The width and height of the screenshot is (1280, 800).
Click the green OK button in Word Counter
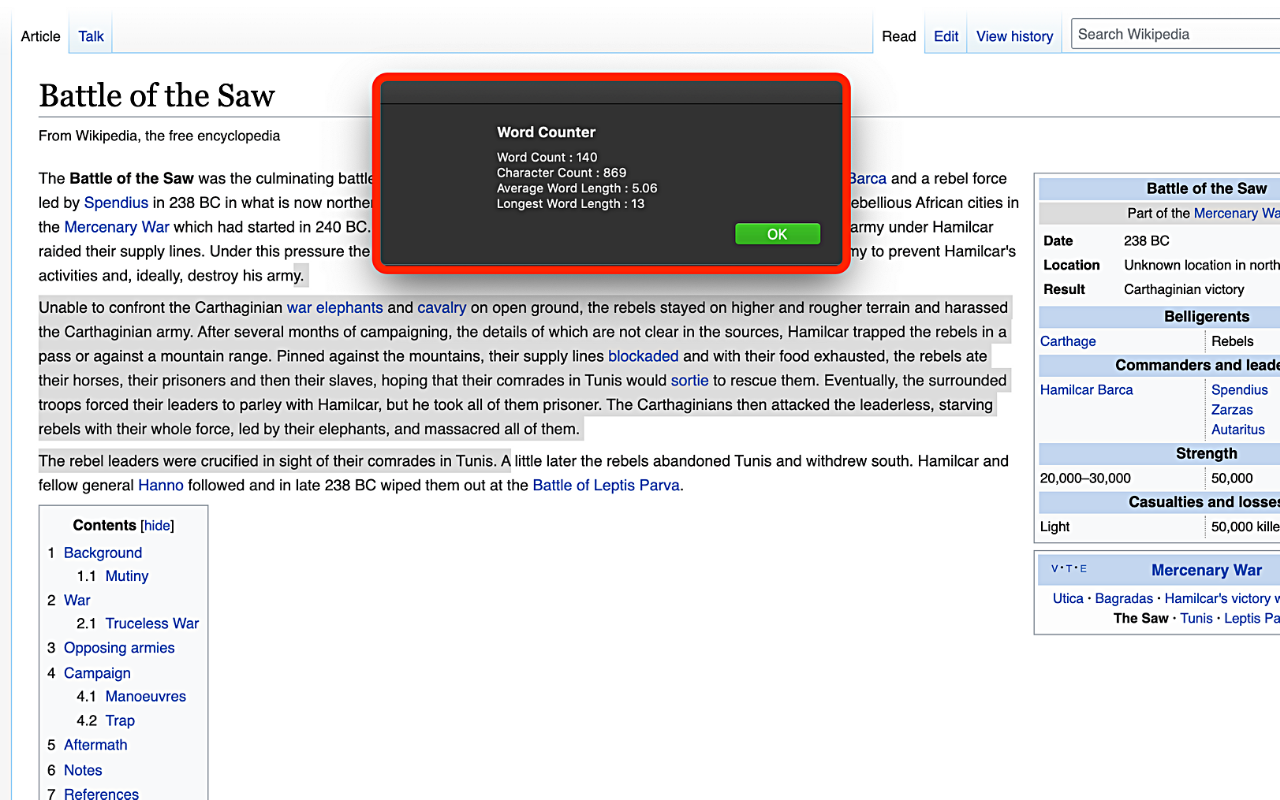[x=777, y=234]
